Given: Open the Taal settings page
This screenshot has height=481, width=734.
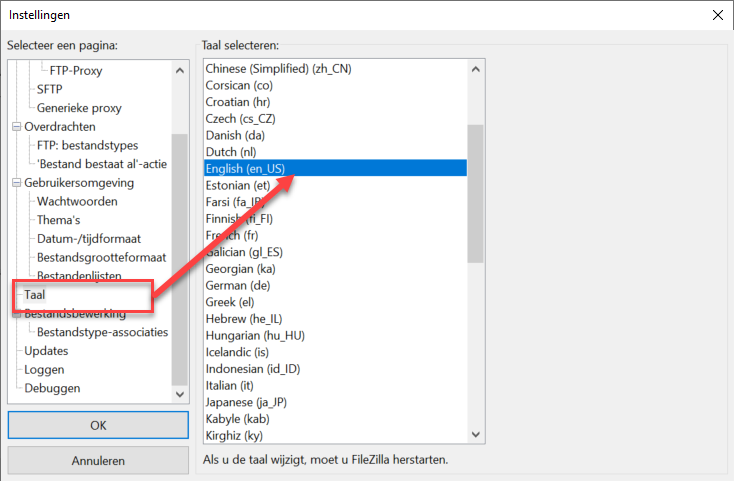Looking at the screenshot, I should click(36, 295).
